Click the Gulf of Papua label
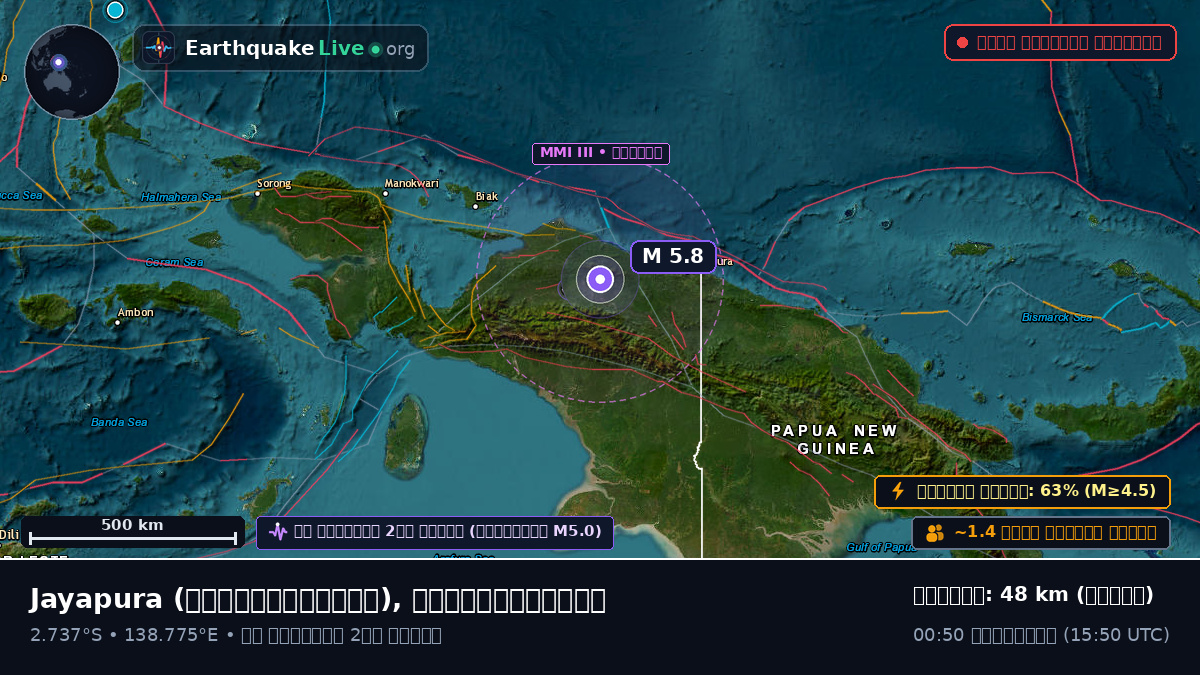Screen dimensions: 1200x675 tap(881, 547)
